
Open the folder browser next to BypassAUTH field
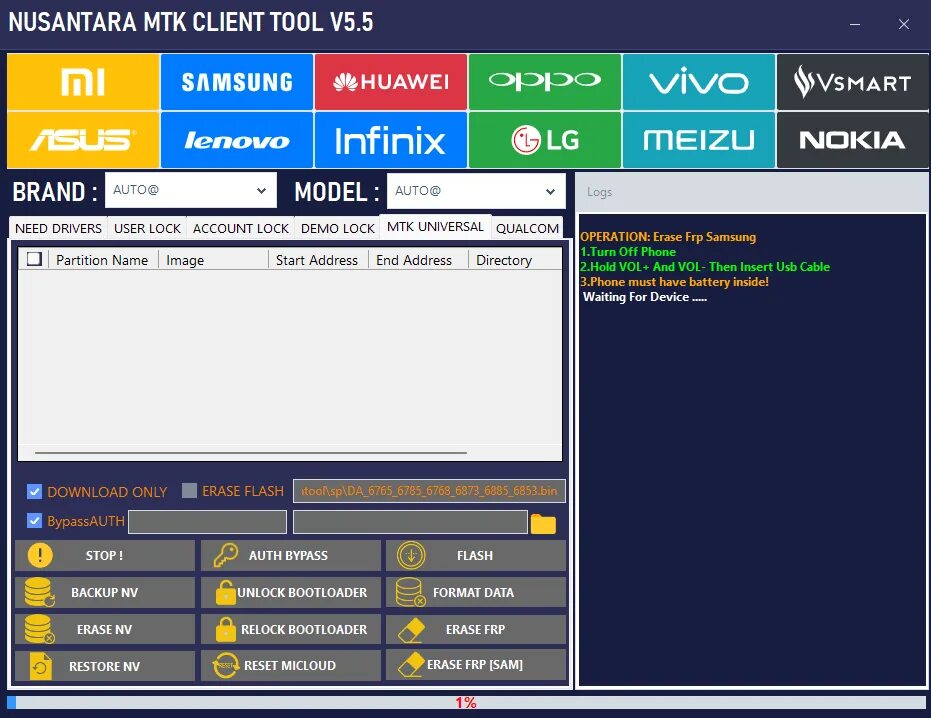tap(544, 522)
